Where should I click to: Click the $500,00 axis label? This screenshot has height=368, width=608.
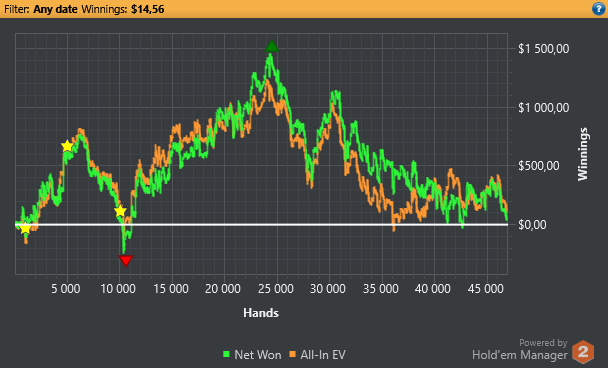(x=539, y=166)
